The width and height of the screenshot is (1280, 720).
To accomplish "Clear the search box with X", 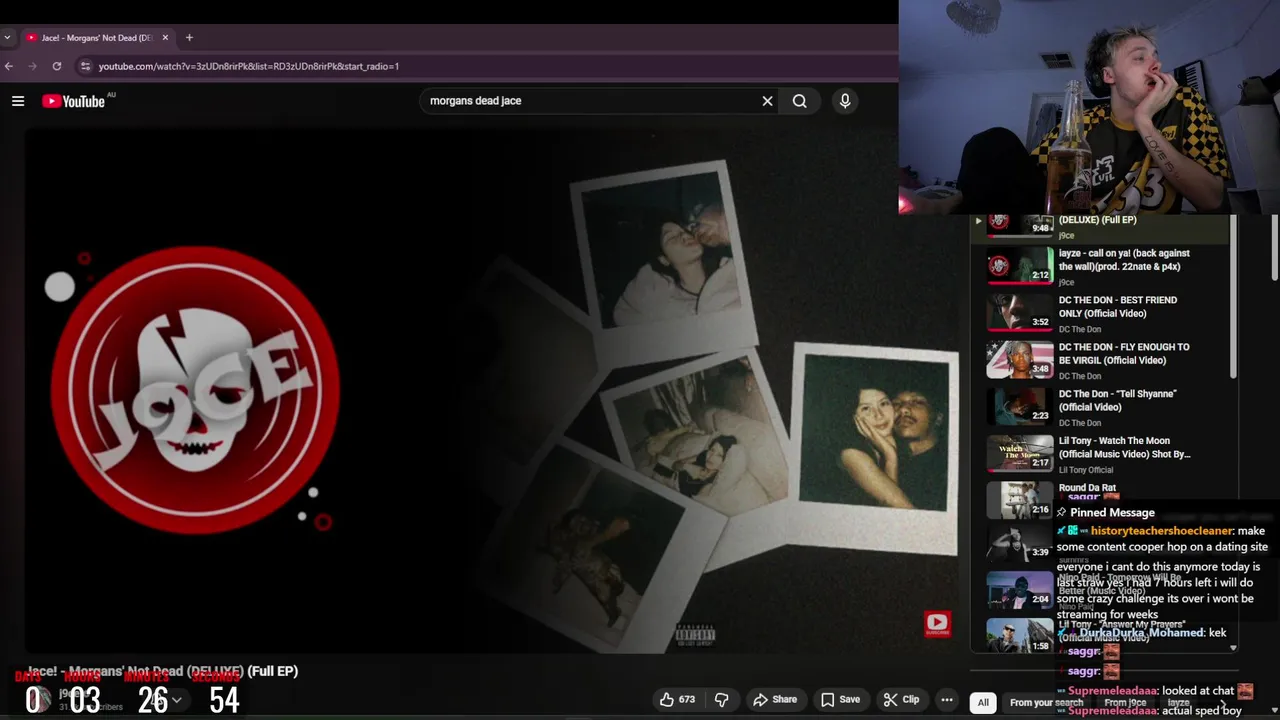I will click(767, 101).
